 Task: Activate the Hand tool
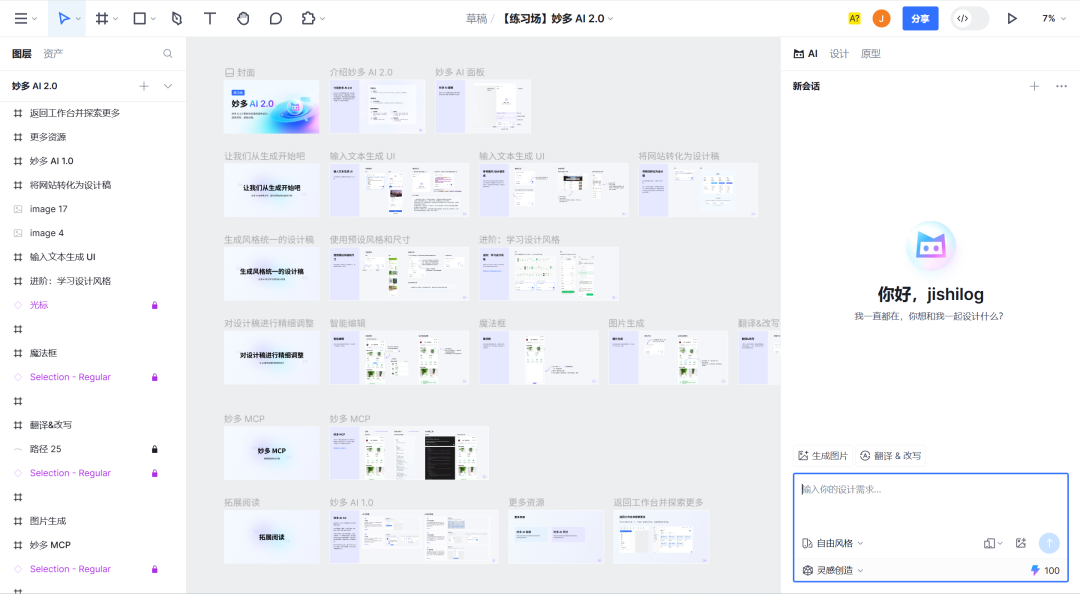243,18
